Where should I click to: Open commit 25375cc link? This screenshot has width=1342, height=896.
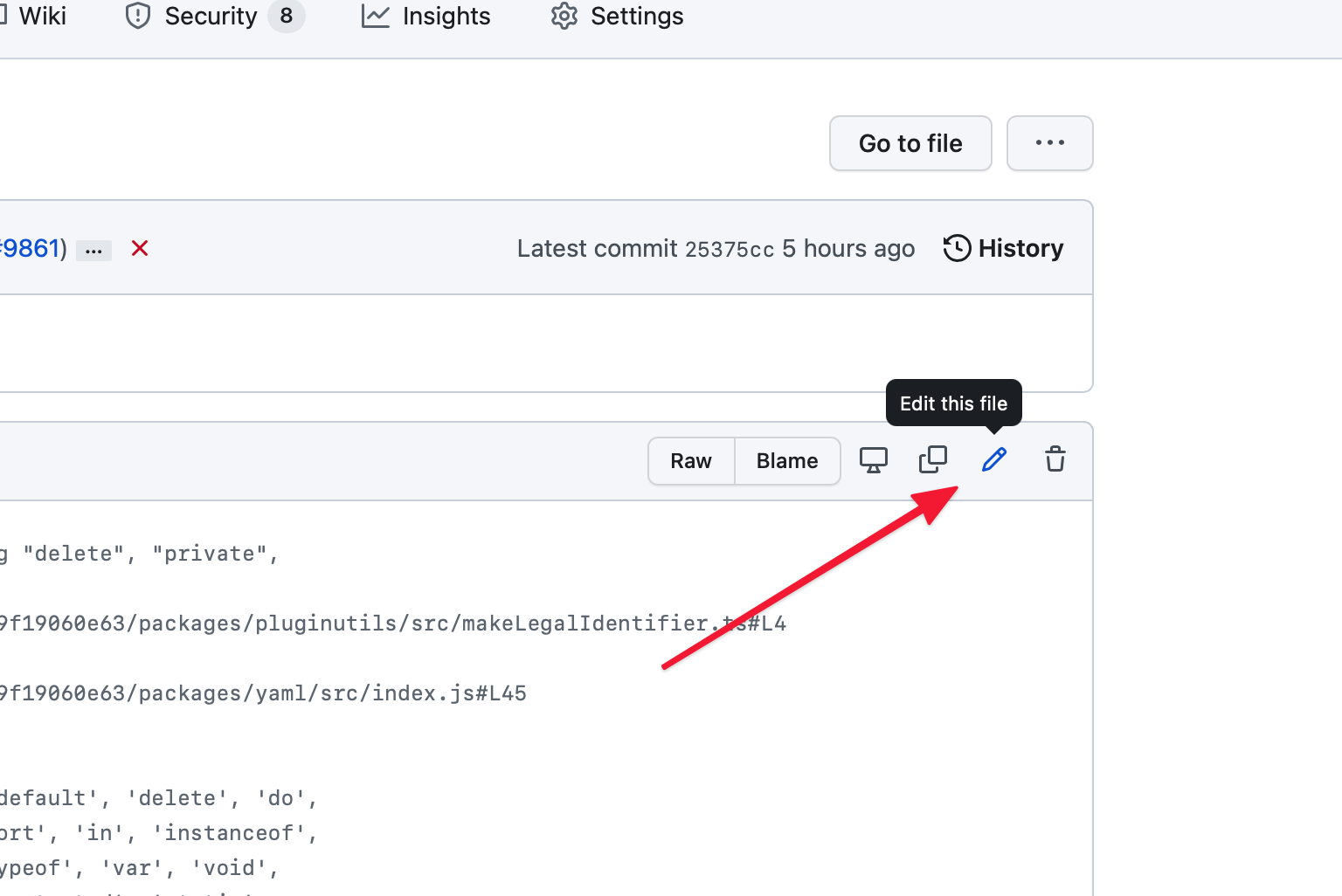[x=730, y=250]
